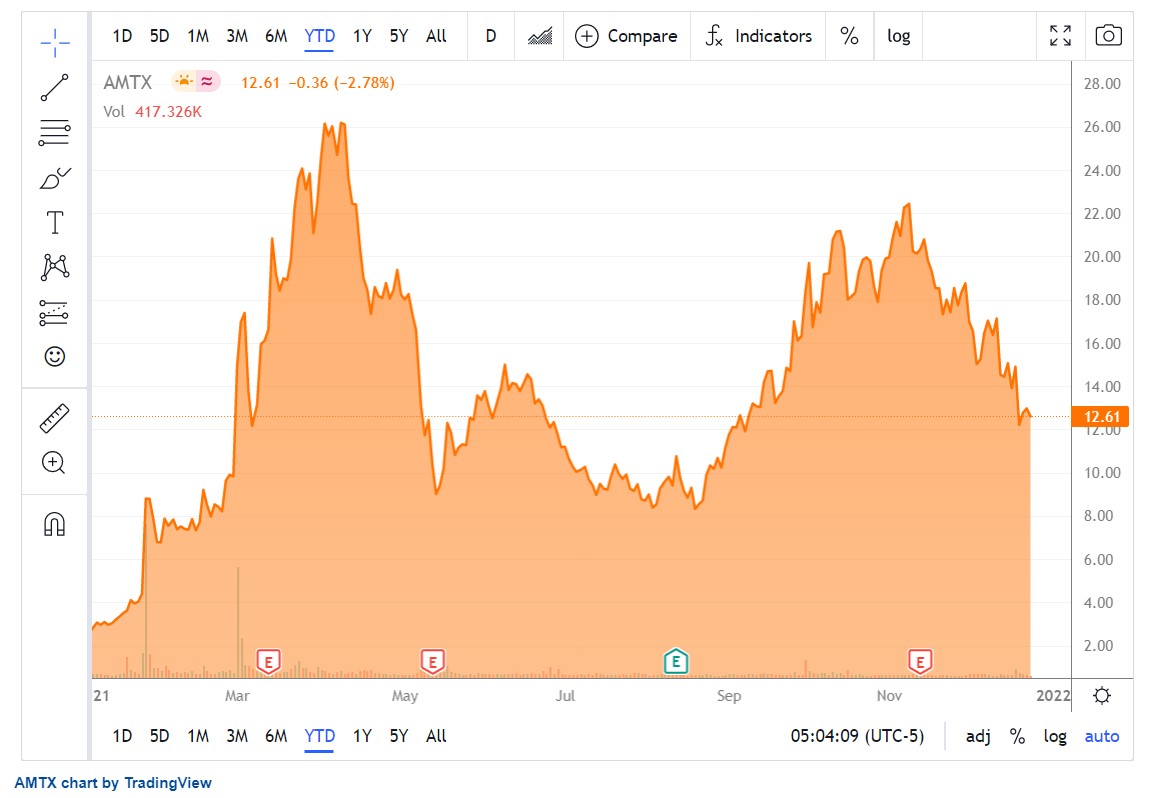1150x798 pixels.
Task: Open the November earnings E marker
Action: (x=920, y=662)
